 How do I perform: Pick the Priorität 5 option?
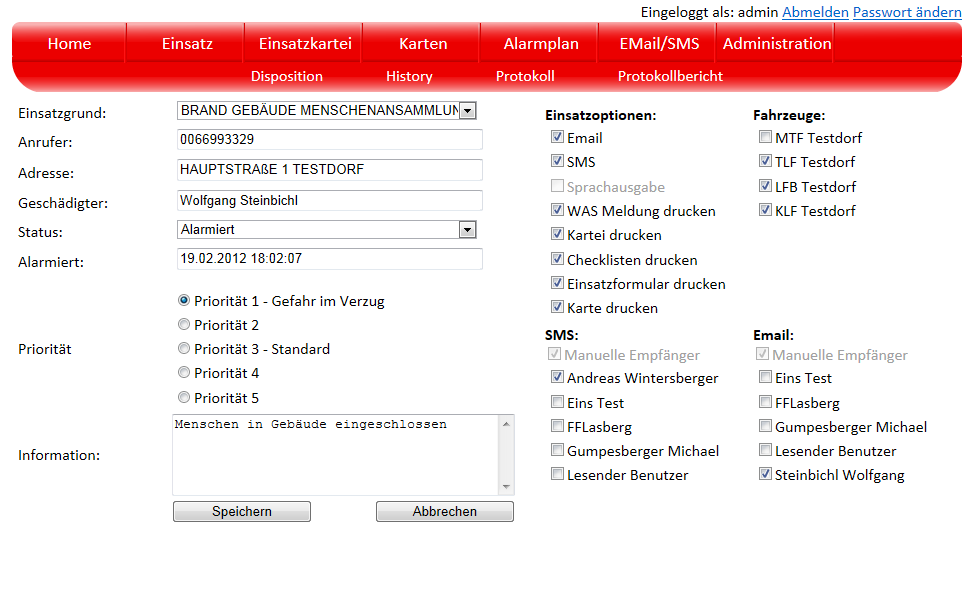184,397
